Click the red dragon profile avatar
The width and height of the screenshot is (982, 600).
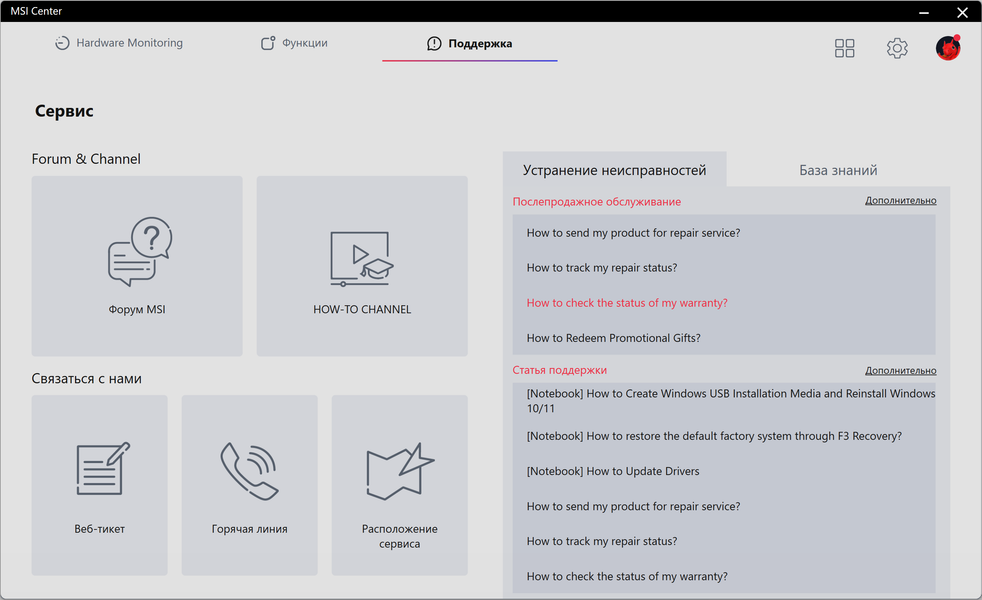[x=948, y=48]
